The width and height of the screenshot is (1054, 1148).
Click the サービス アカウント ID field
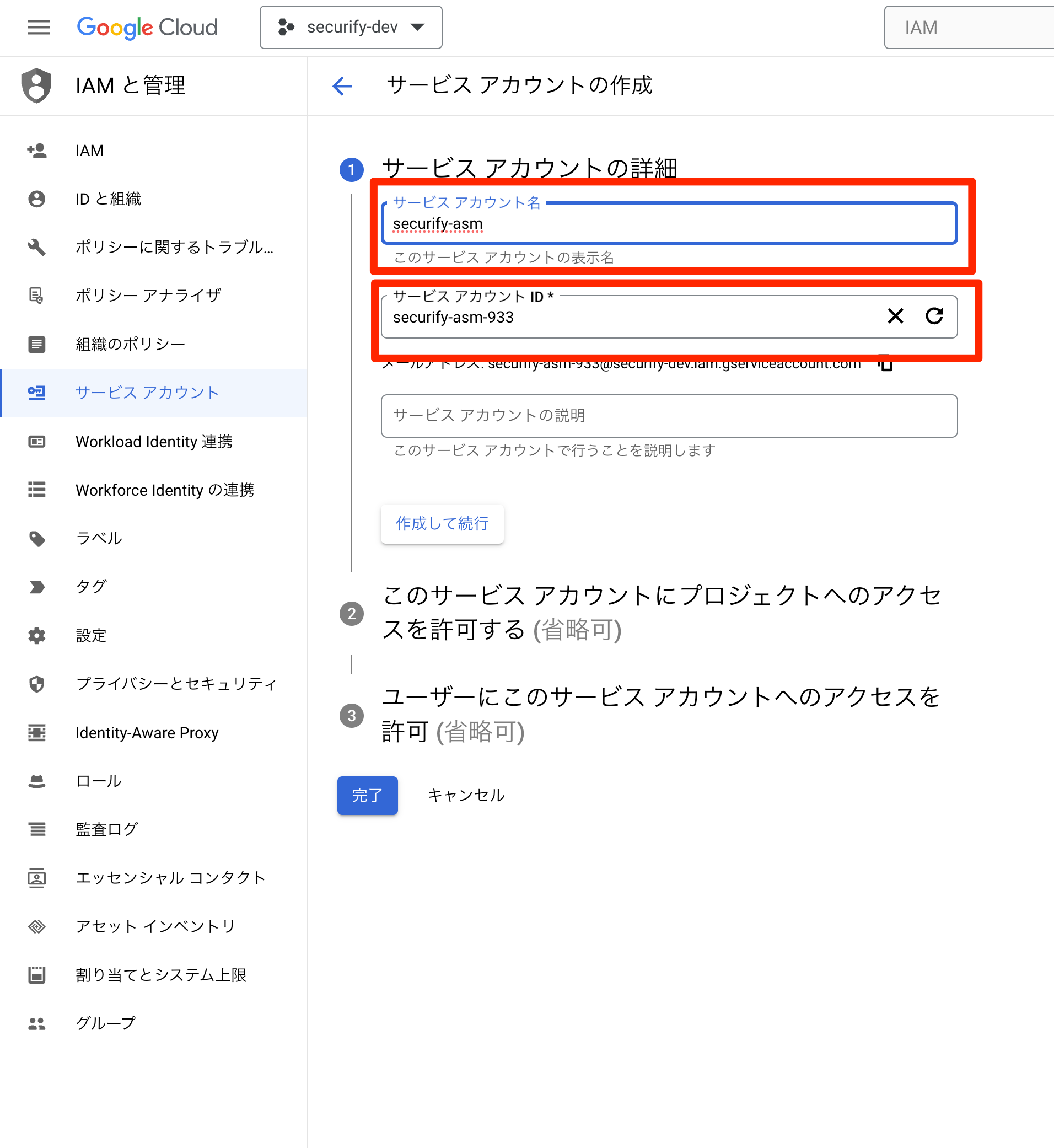tap(669, 316)
